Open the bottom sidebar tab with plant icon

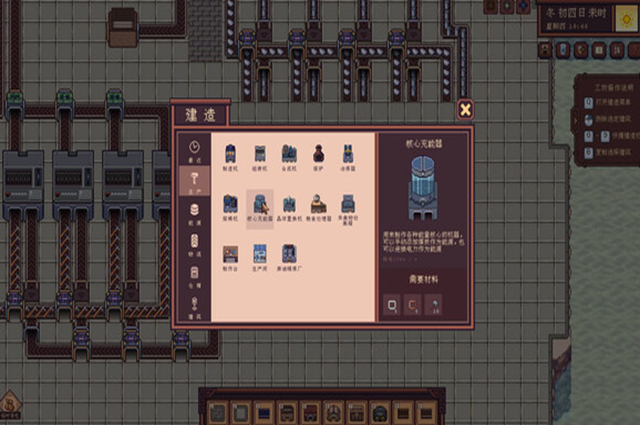[x=194, y=307]
